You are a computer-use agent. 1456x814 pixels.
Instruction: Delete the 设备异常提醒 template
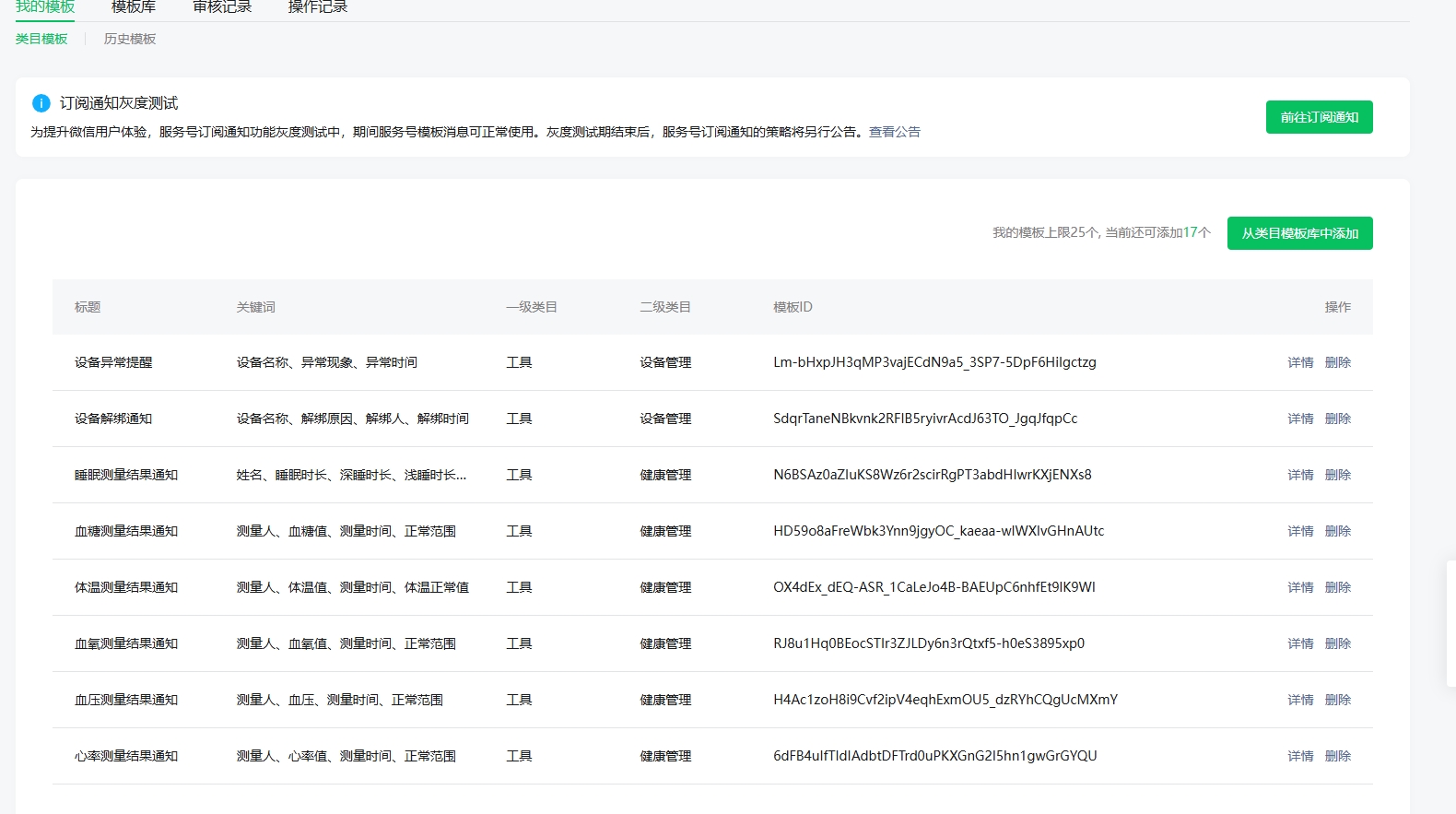[1337, 362]
